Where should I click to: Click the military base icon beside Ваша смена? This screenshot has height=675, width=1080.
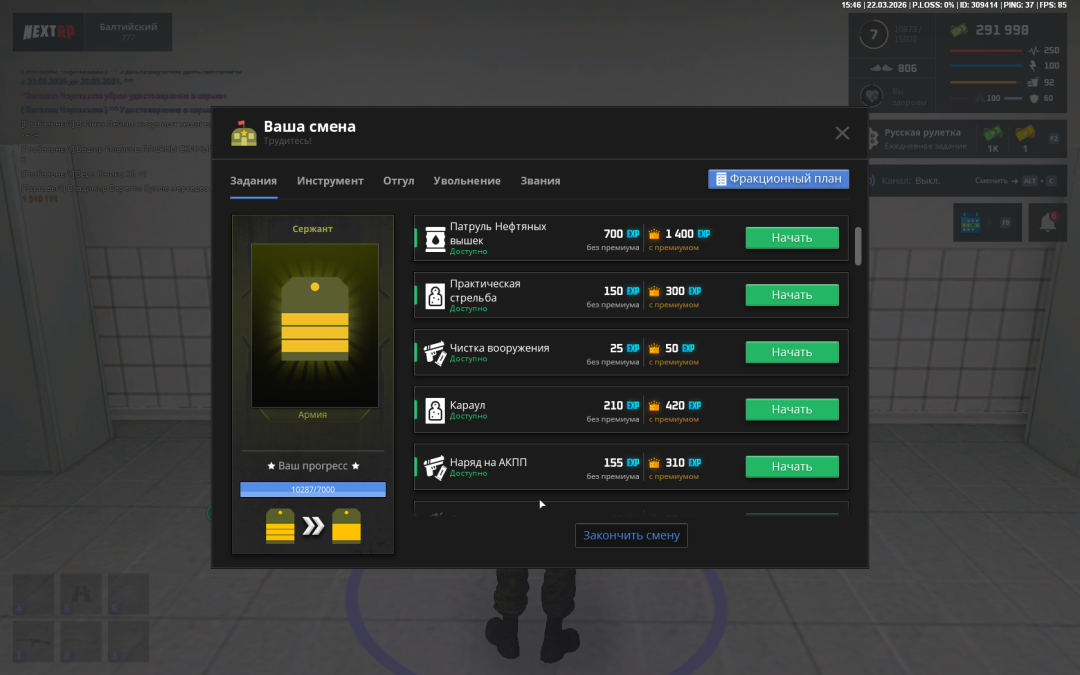pos(244,133)
